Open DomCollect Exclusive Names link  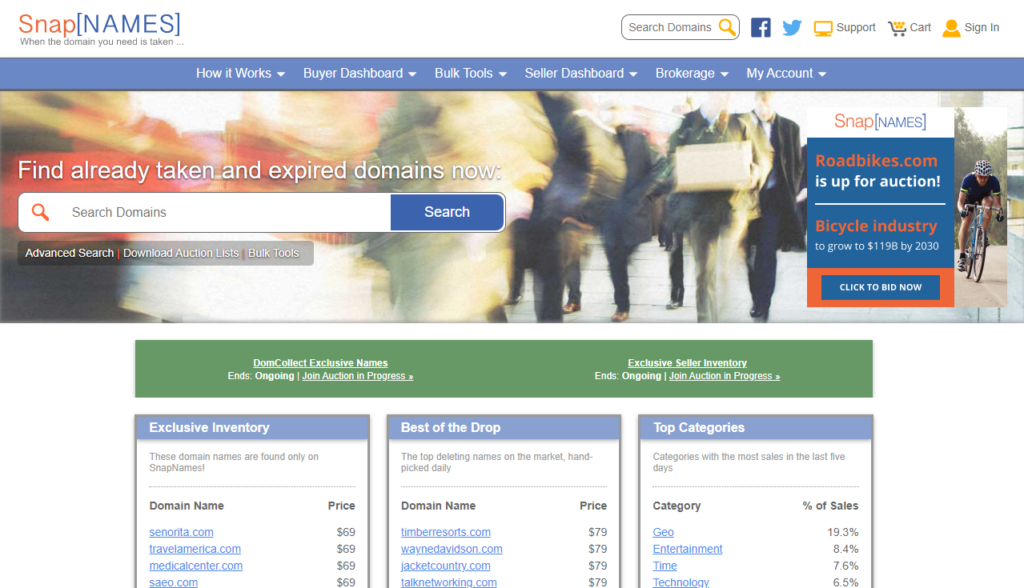pos(321,363)
